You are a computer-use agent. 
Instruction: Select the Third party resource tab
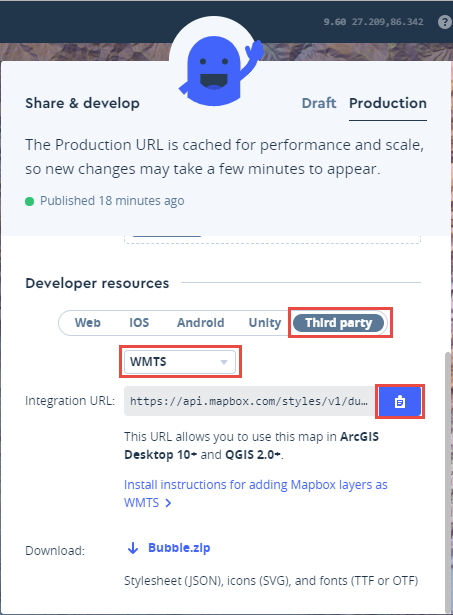point(338,323)
